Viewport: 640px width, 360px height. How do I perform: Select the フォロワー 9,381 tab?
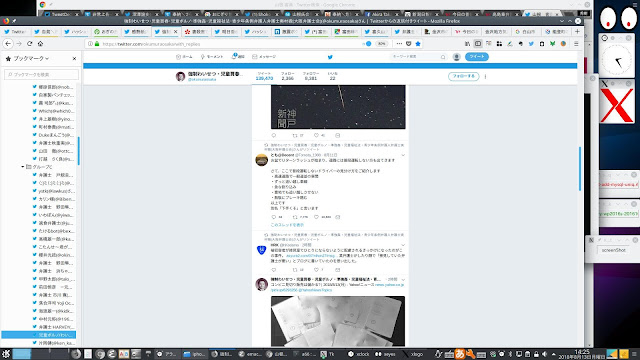pyautogui.click(x=311, y=76)
